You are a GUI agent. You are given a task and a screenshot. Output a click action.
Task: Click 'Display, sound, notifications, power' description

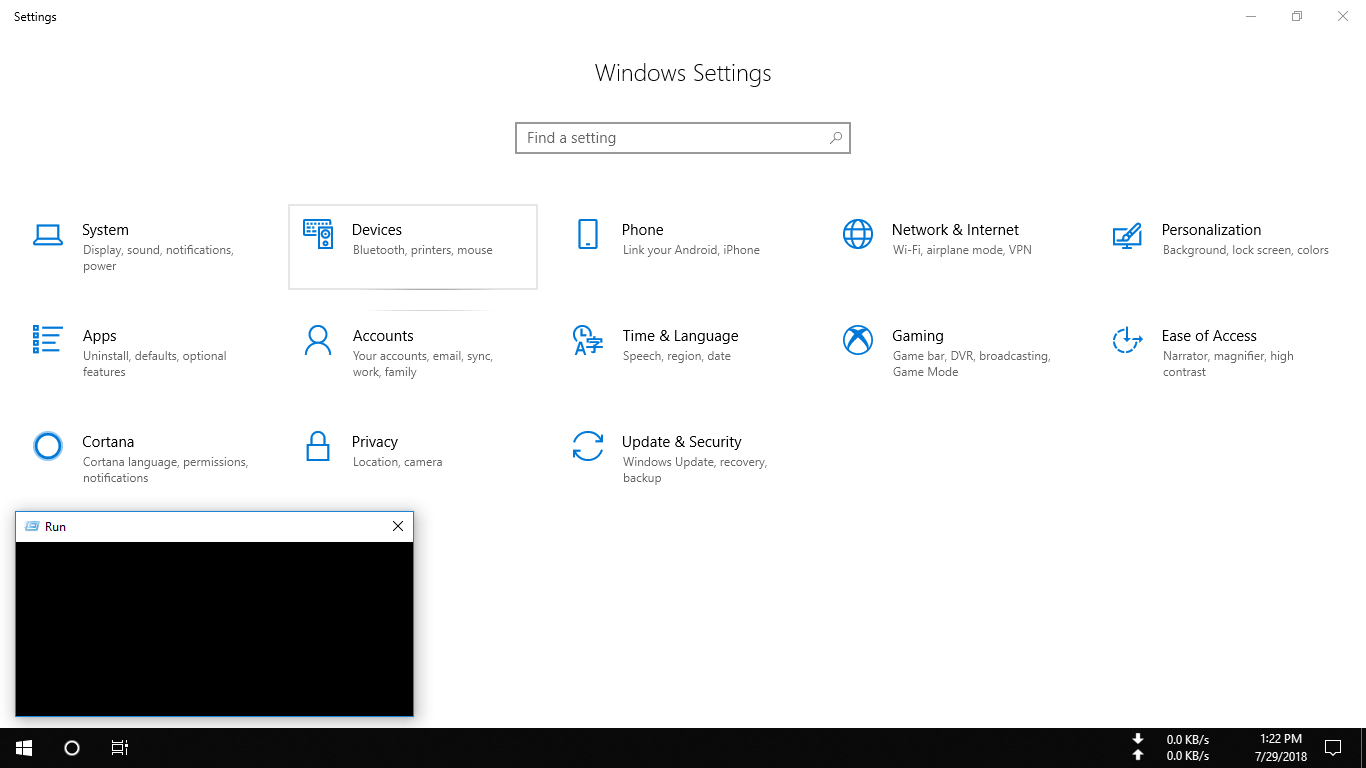coord(158,258)
